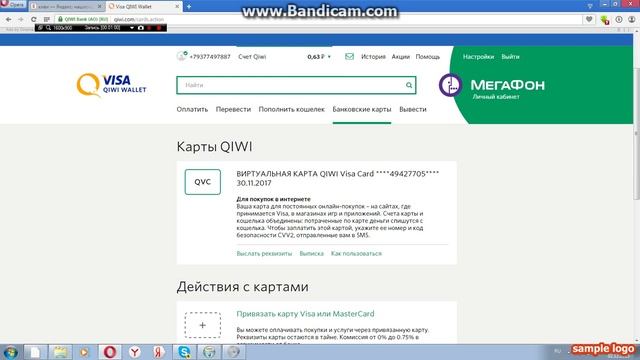
Task: Open the Opera taskbar icon
Action: point(109,352)
